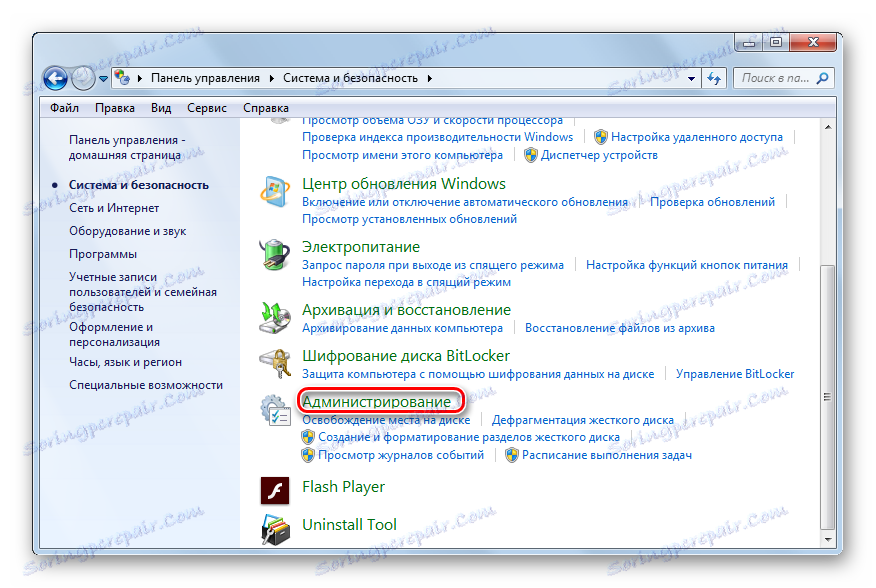Click the scrollbar down arrow
Screen dimensions: 876x588
[x=828, y=539]
